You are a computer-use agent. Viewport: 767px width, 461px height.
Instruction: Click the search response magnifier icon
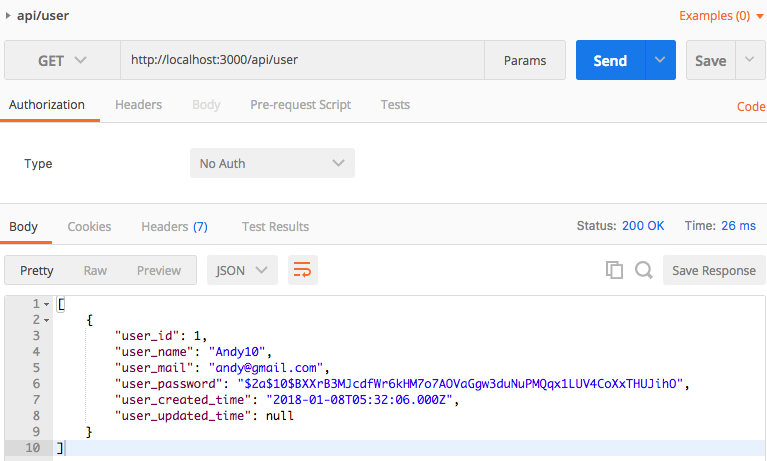643,270
